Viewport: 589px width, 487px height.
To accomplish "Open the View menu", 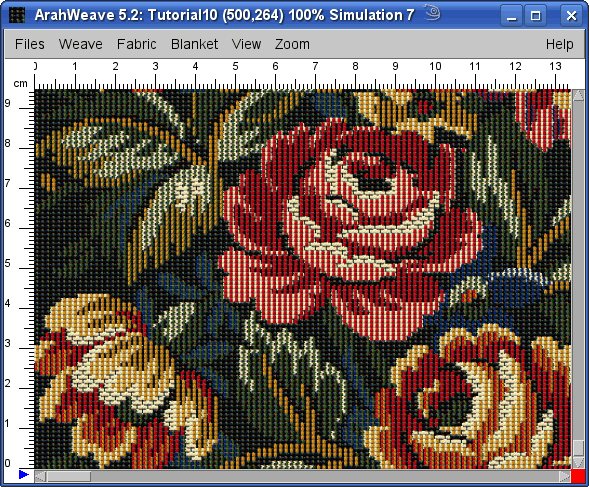I will (246, 44).
